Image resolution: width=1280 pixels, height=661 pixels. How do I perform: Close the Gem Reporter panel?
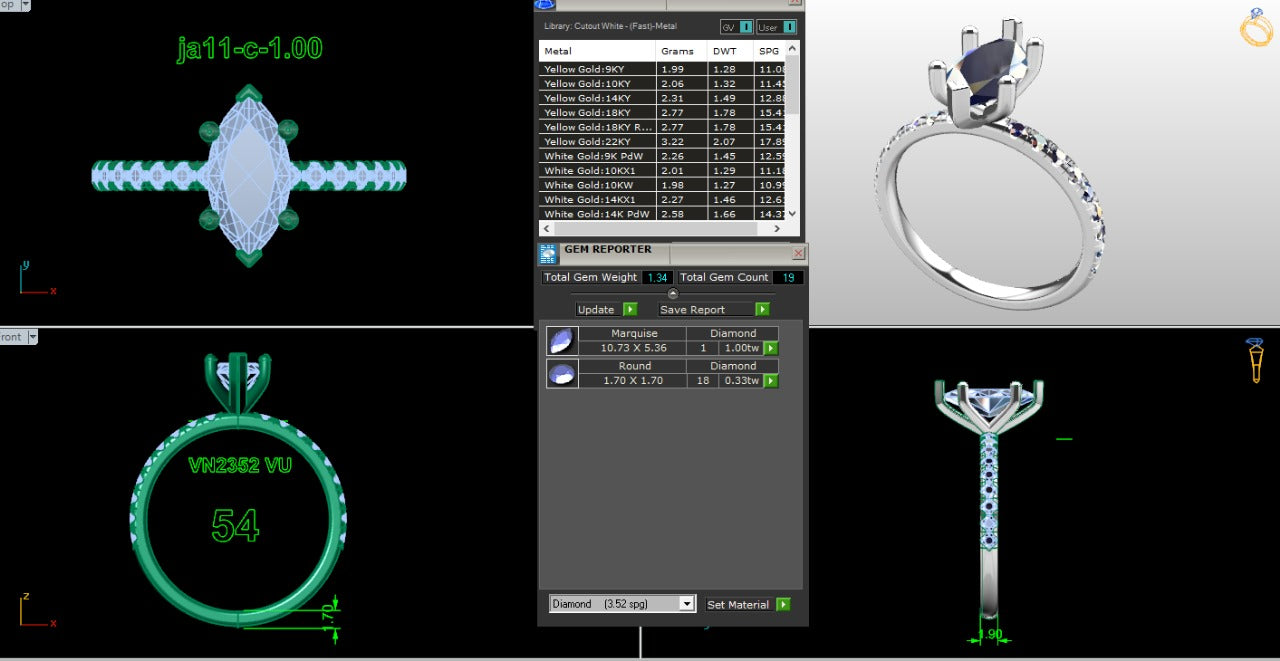pos(797,254)
